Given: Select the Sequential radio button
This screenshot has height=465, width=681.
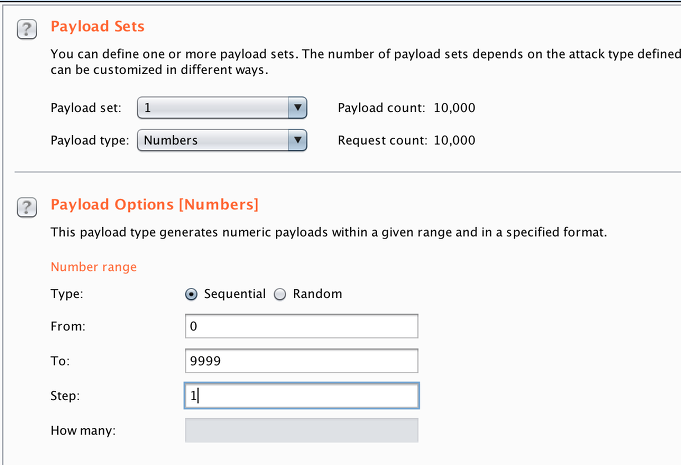Looking at the screenshot, I should (191, 294).
